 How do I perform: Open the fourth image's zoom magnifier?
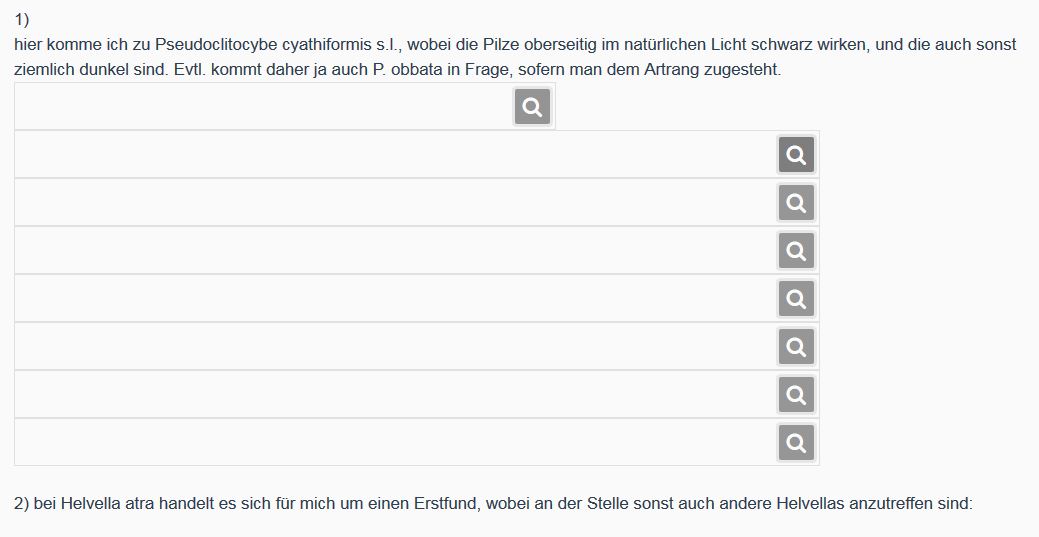[x=796, y=251]
